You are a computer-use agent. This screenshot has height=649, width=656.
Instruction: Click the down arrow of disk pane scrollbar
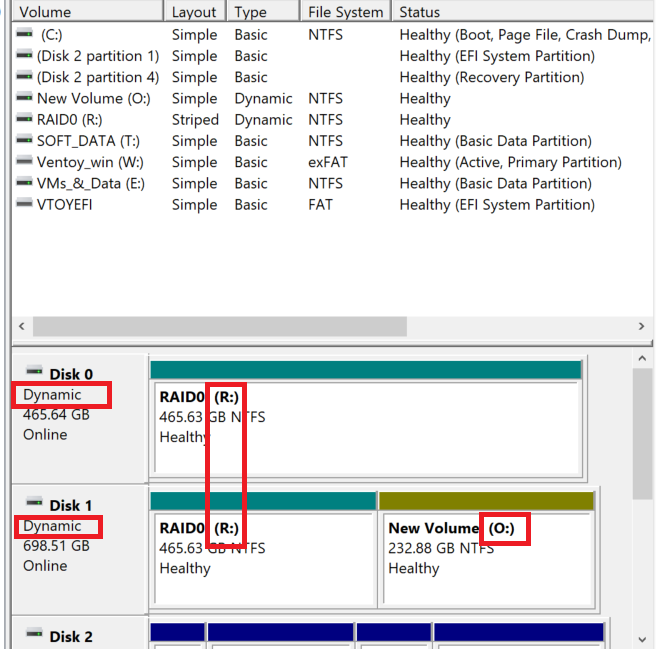(x=642, y=639)
